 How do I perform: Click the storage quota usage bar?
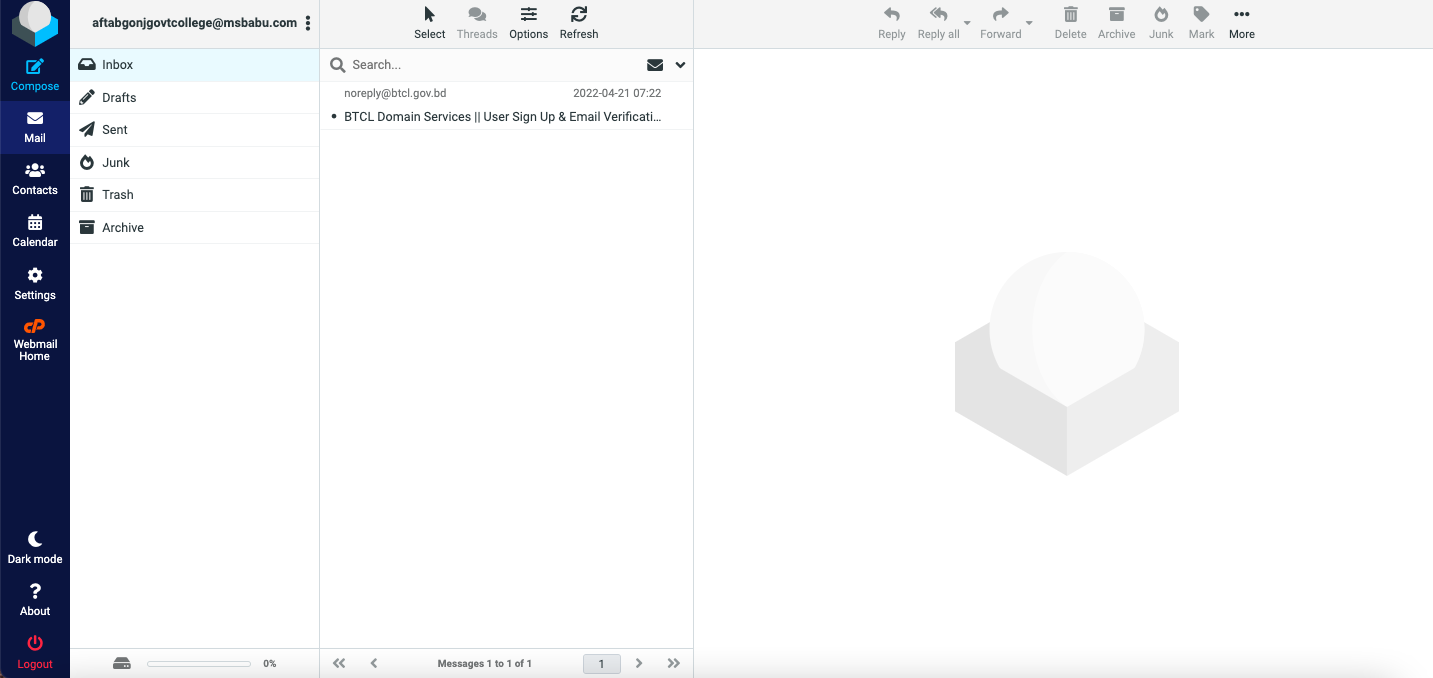pyautogui.click(x=199, y=663)
